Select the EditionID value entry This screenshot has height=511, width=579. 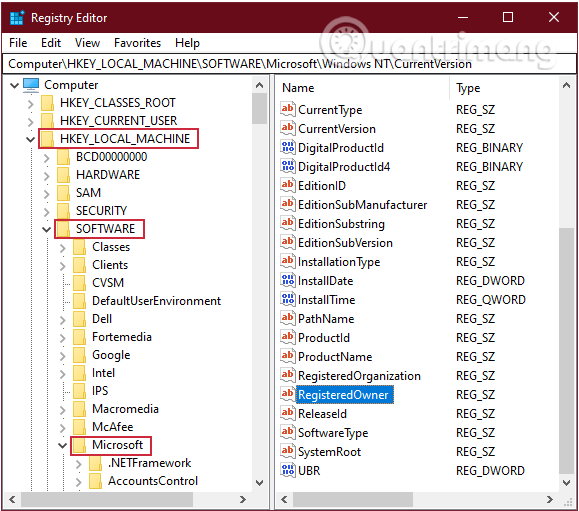click(x=322, y=186)
